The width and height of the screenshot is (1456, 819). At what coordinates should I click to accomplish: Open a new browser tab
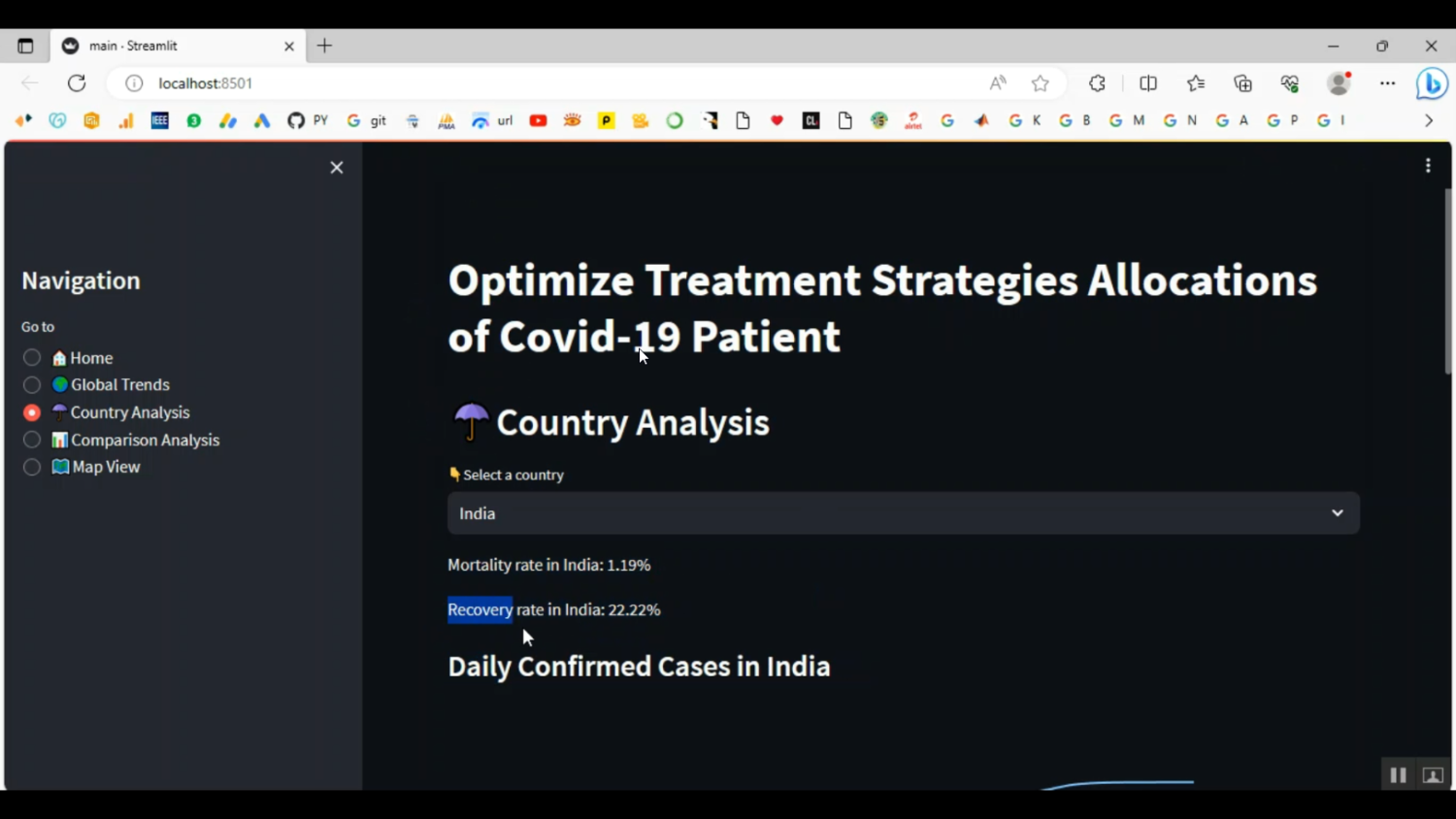tap(324, 46)
